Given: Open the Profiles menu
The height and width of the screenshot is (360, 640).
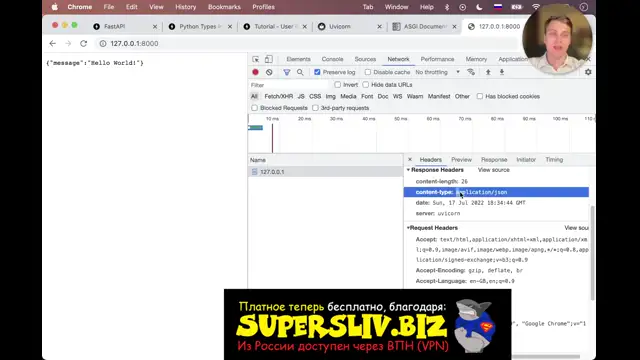Looking at the screenshot, I should tap(263, 7).
